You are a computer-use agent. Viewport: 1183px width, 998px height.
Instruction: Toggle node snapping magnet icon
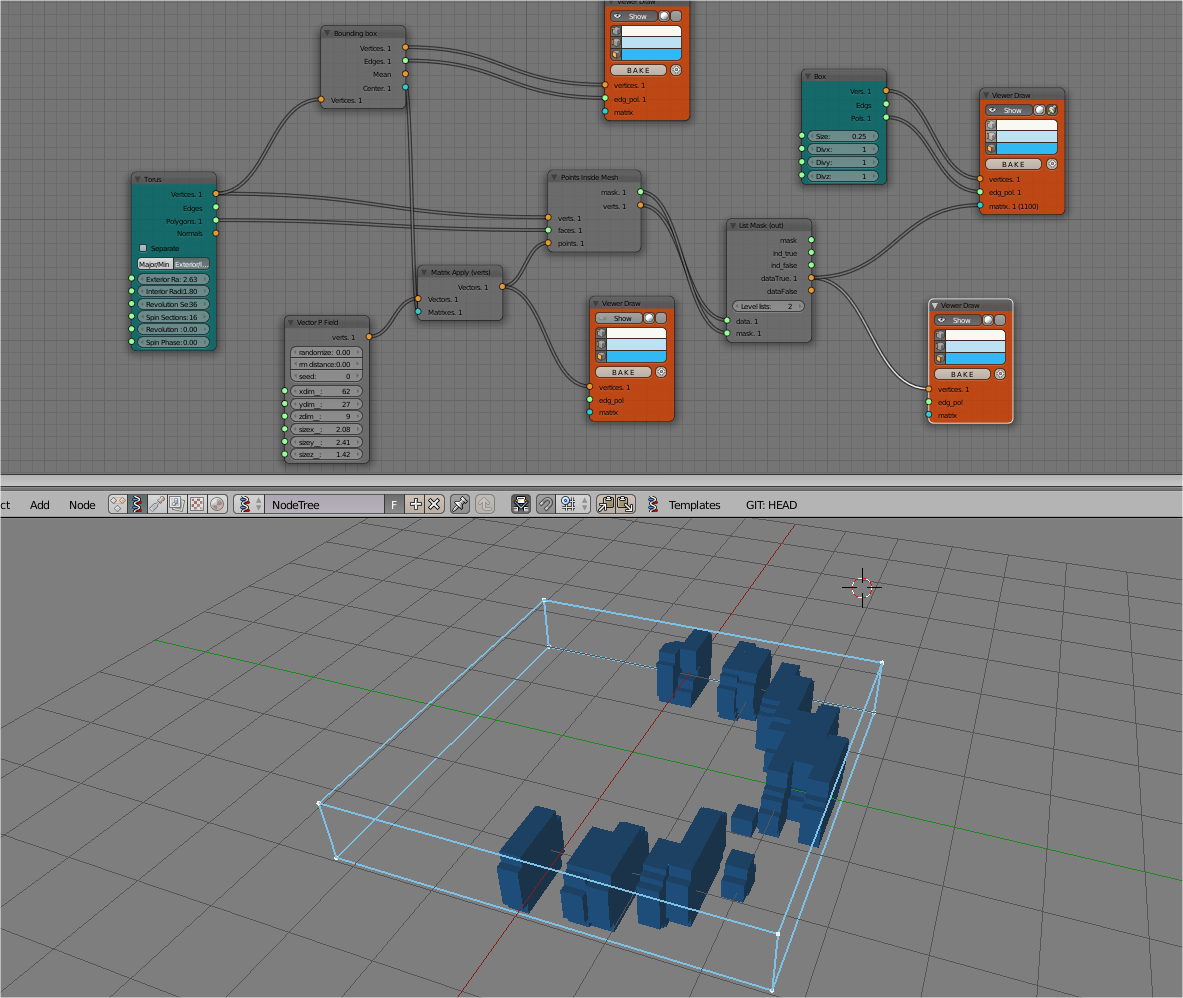tap(545, 504)
